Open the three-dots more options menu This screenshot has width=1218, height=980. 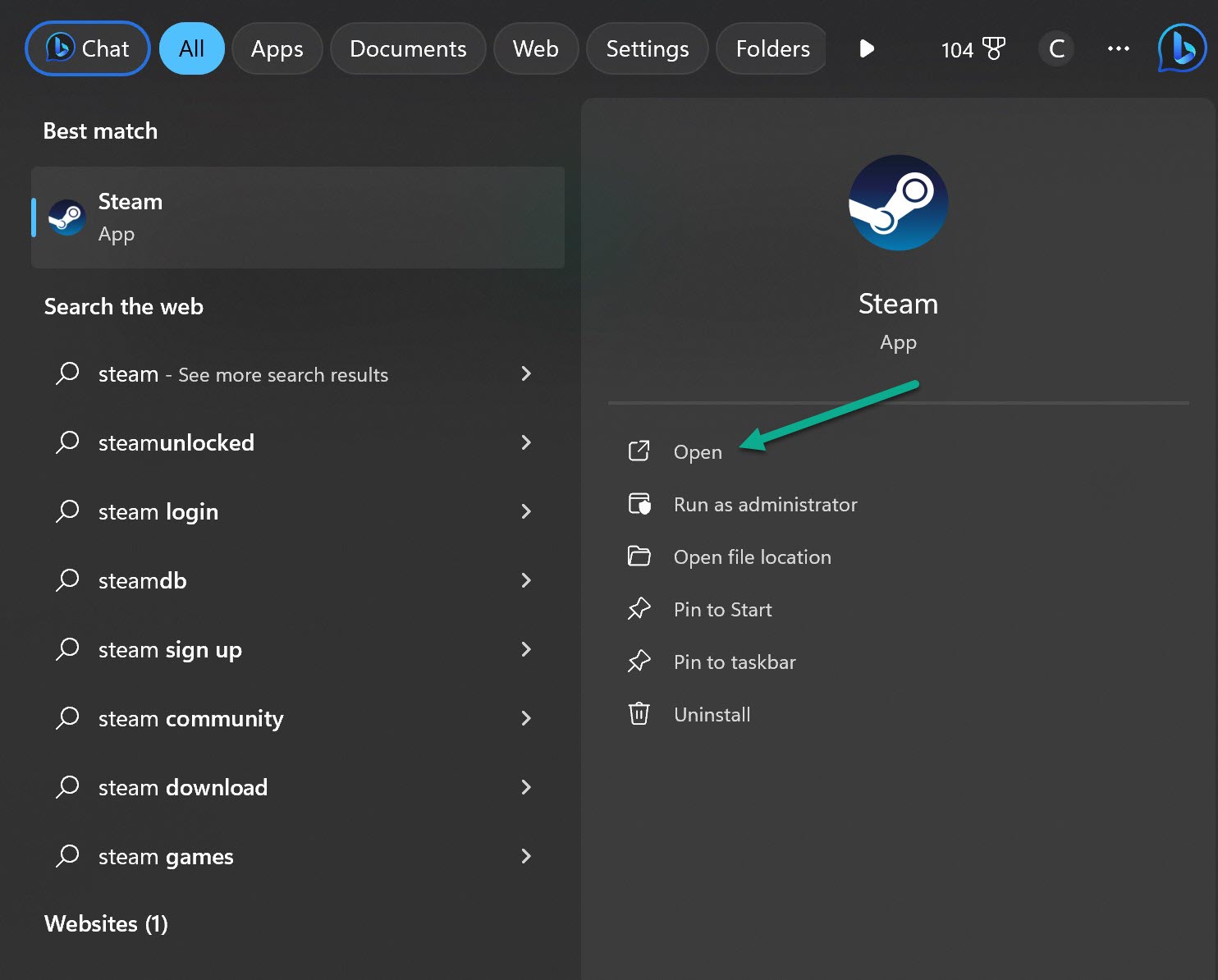1118,49
